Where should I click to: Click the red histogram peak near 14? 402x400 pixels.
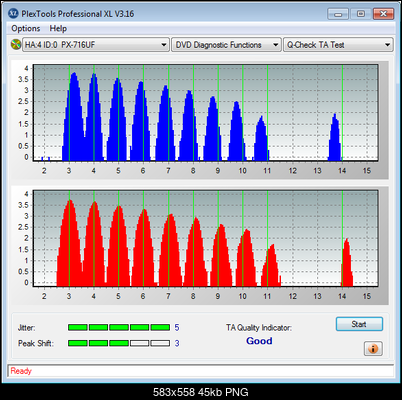(347, 263)
